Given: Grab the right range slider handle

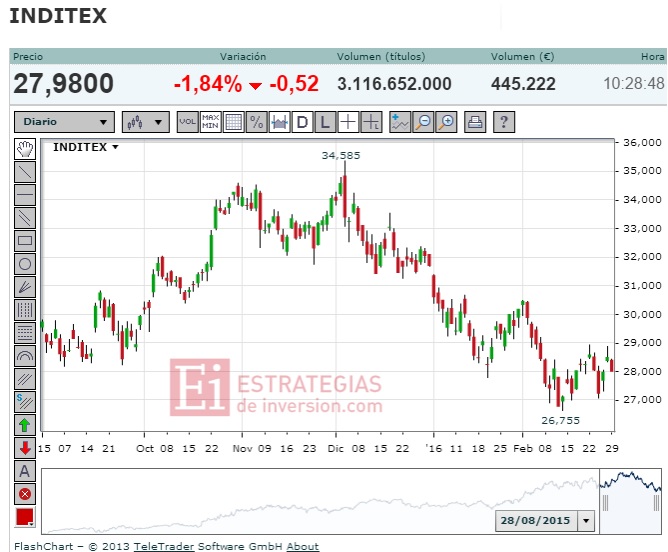Looking at the screenshot, I should [x=656, y=503].
